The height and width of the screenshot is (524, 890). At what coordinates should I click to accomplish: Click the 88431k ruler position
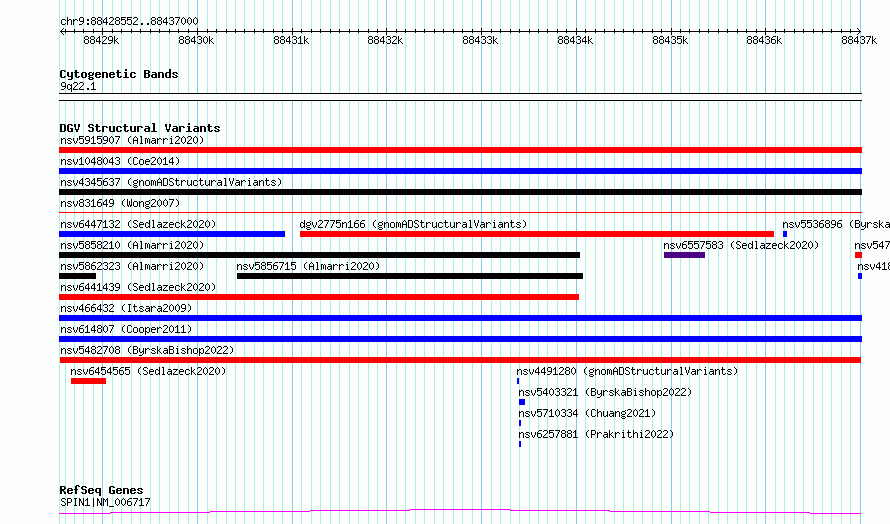click(x=291, y=40)
